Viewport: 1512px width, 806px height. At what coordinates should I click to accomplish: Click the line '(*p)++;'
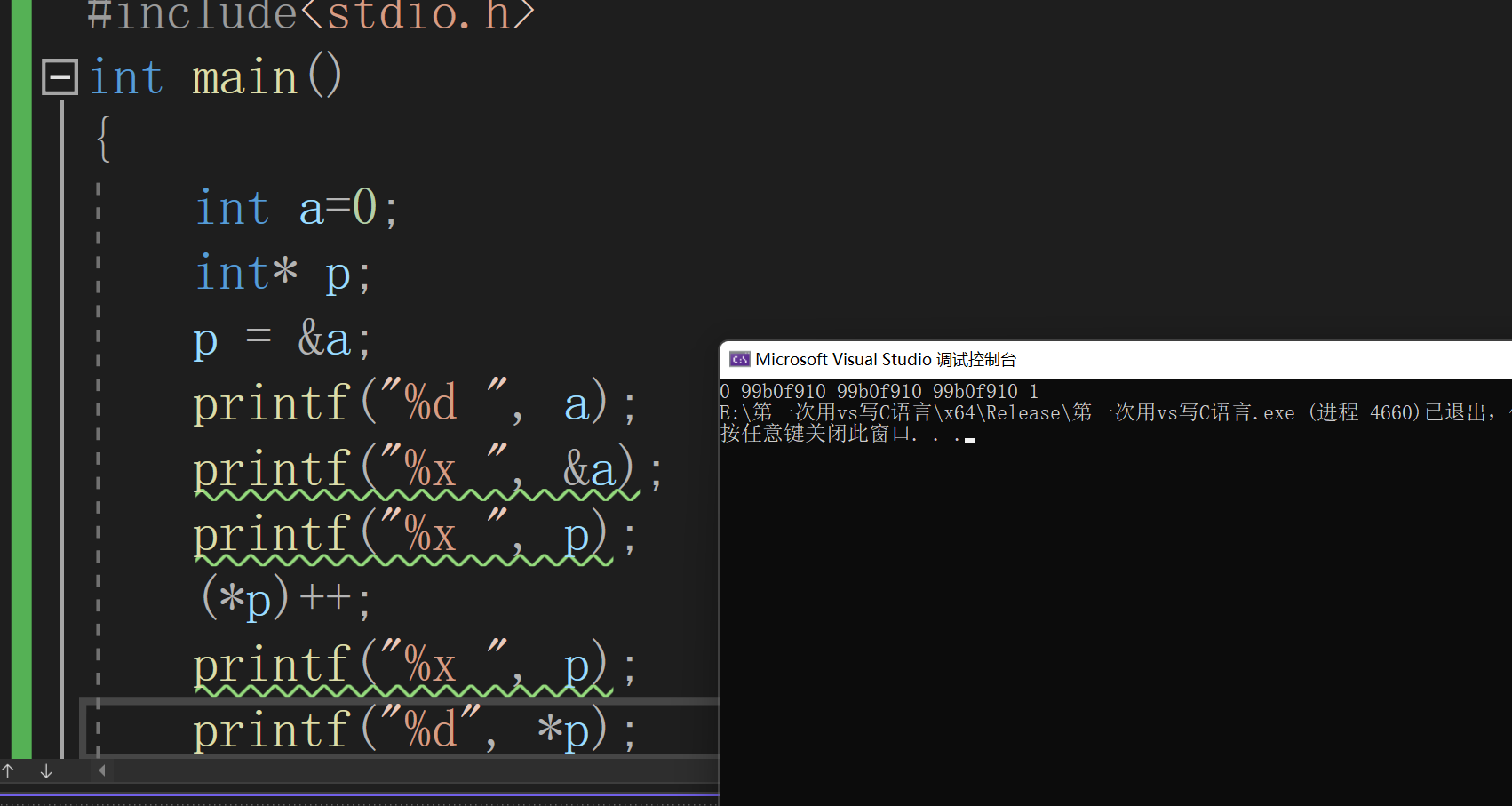pos(285,598)
